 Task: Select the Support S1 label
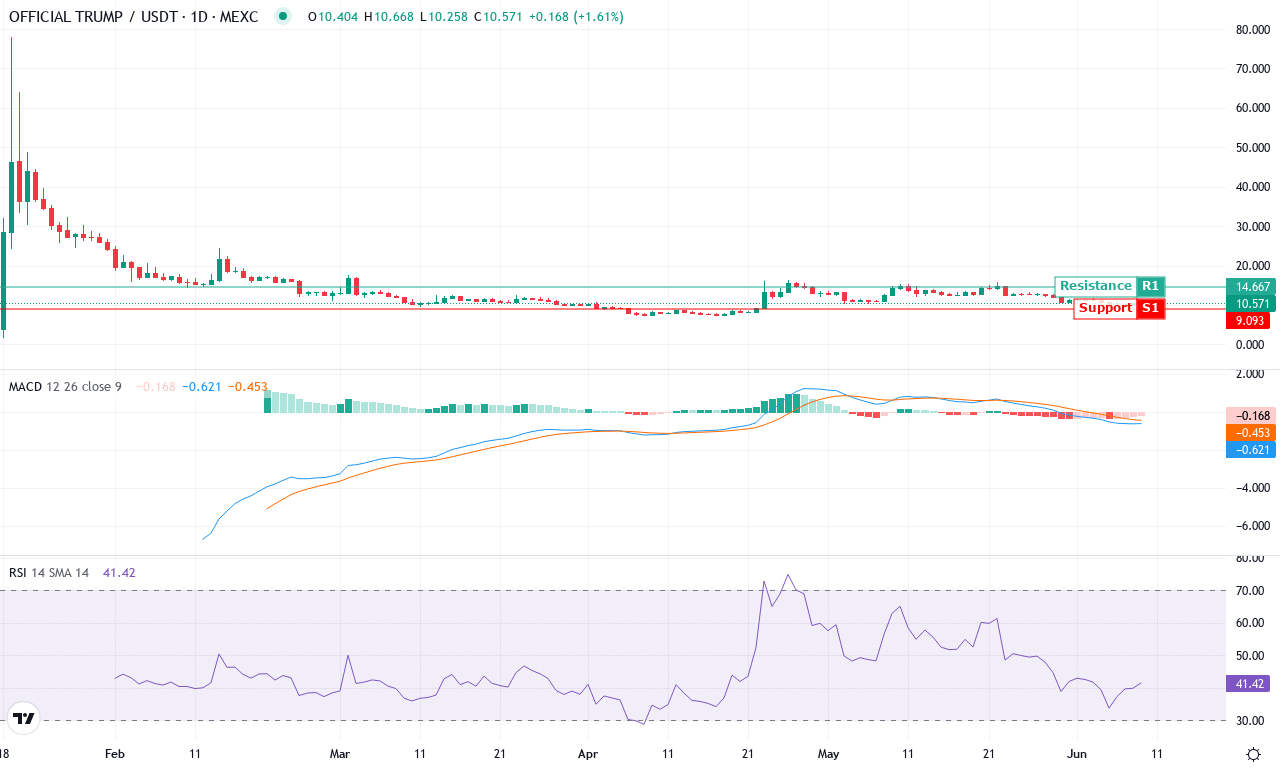[x=1119, y=308]
